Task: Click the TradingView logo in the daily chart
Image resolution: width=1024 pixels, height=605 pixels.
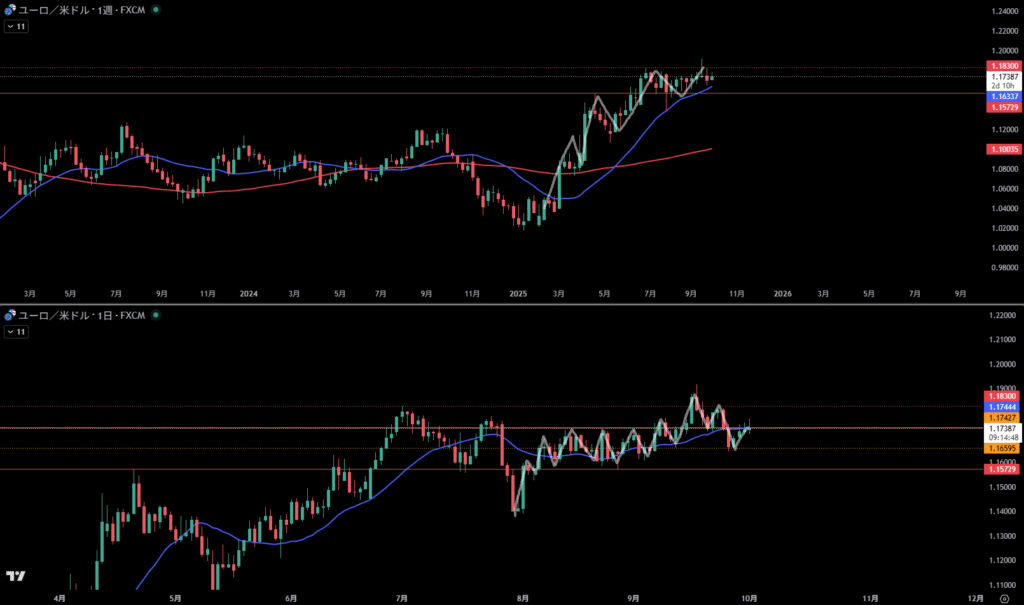Action: 15,576
